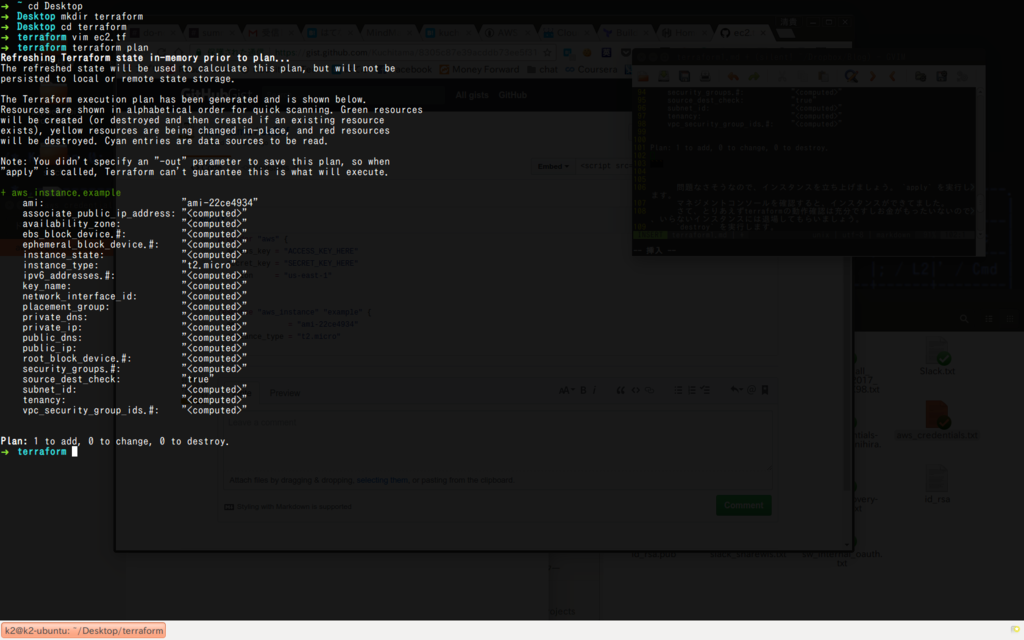Open the Preview tab in Gist comment box
The image size is (1024, 640).
click(285, 393)
